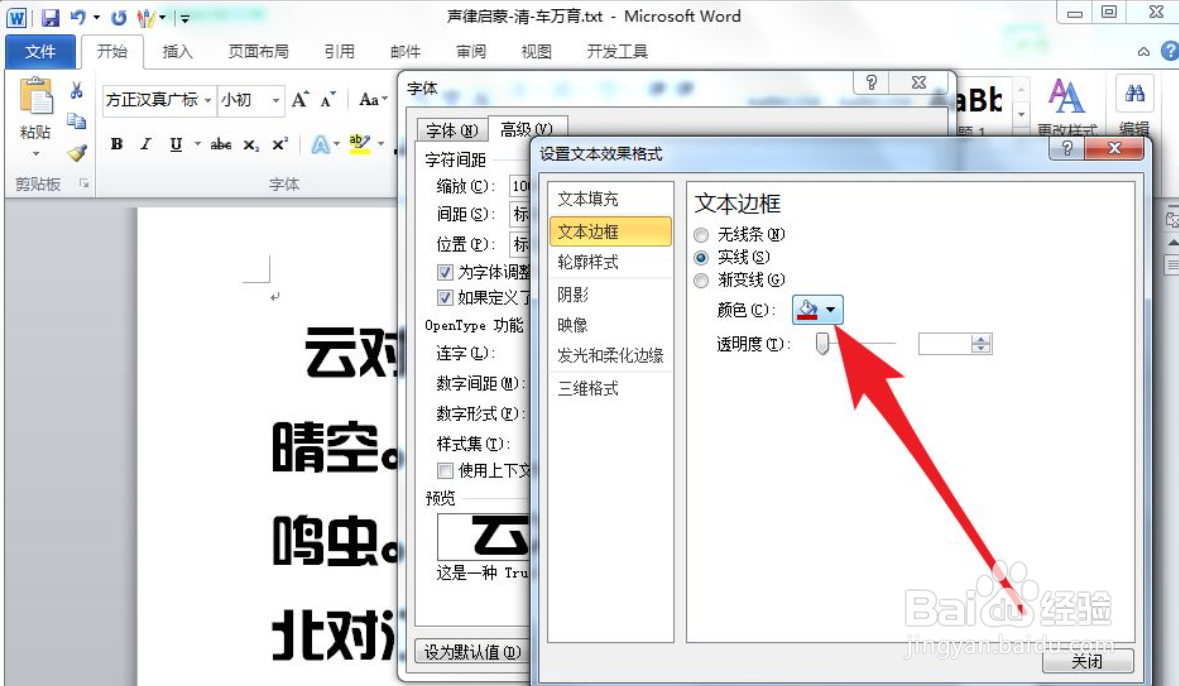The width and height of the screenshot is (1179, 686).
Task: Click the 设为默认值 button
Action: coord(473,651)
